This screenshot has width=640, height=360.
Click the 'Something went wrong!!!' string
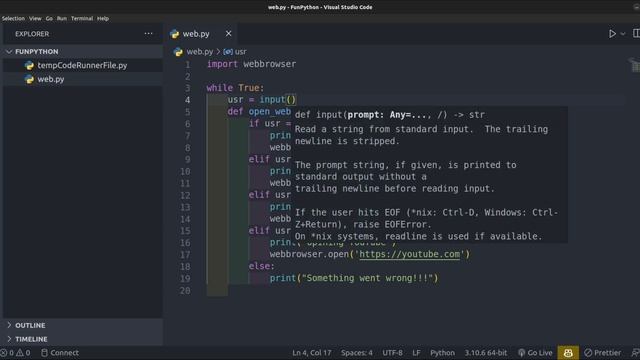point(367,278)
